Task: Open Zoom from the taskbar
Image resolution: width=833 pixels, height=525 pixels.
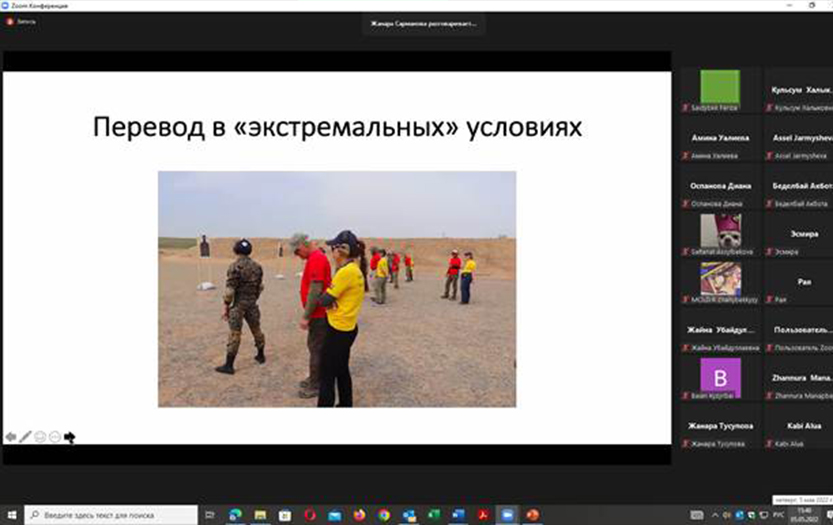Action: click(x=507, y=515)
